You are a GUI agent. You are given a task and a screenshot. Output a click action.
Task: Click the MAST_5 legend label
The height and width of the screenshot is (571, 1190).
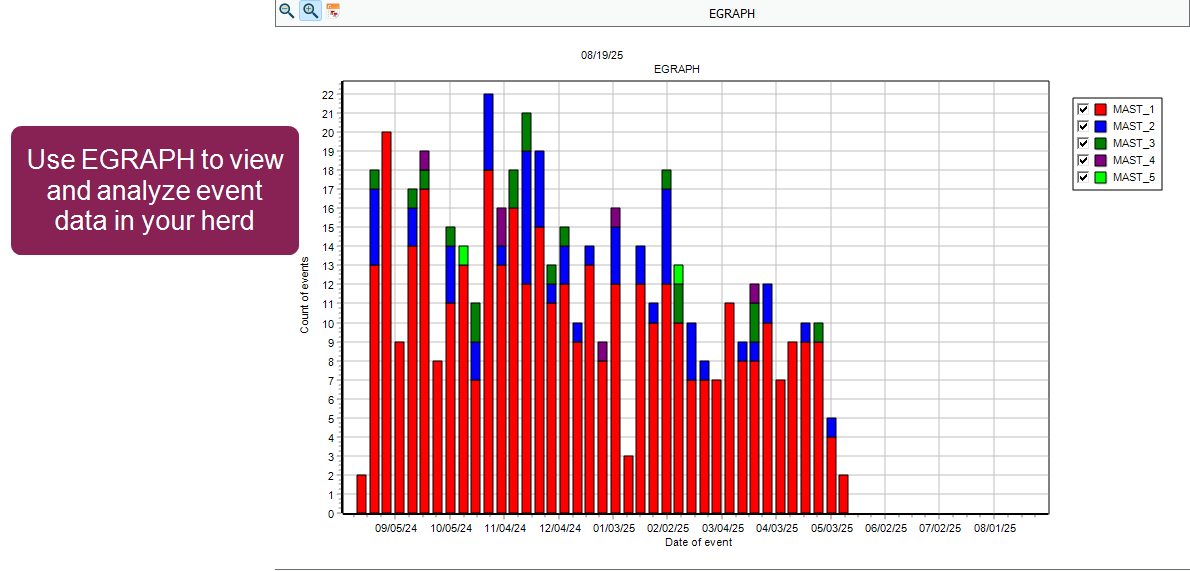point(1133,177)
